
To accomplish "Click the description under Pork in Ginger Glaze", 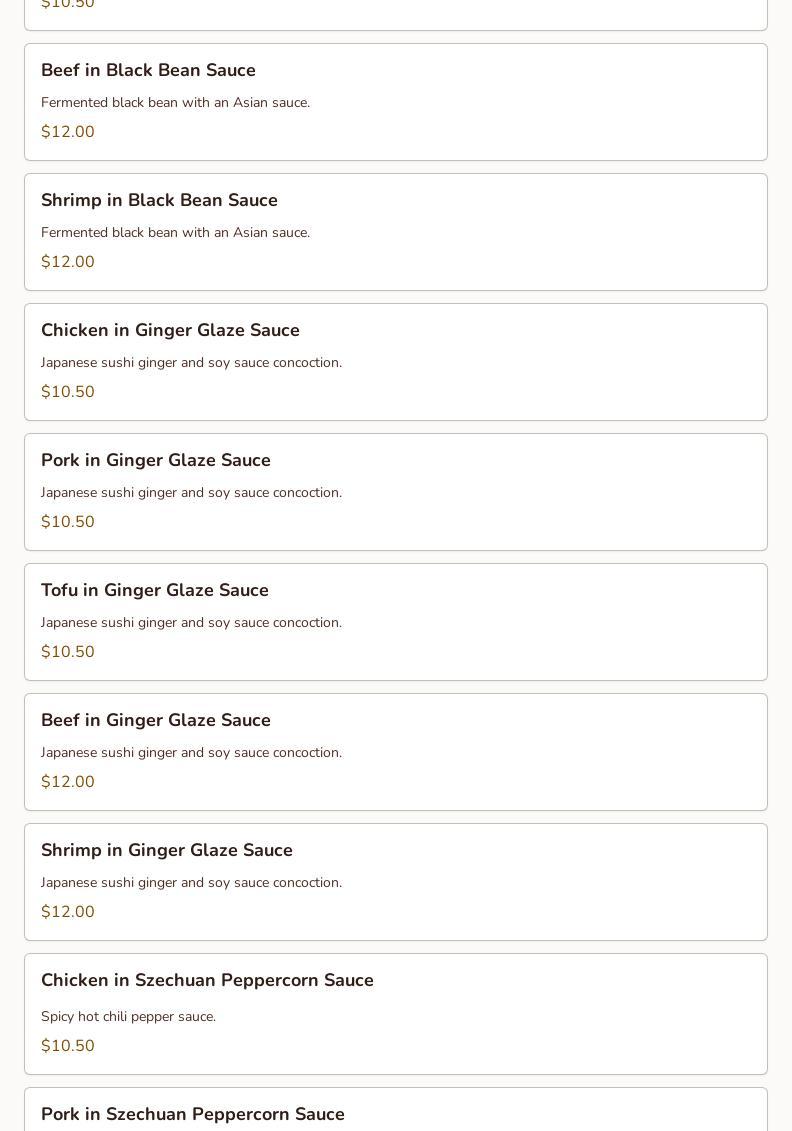I will click(191, 492).
